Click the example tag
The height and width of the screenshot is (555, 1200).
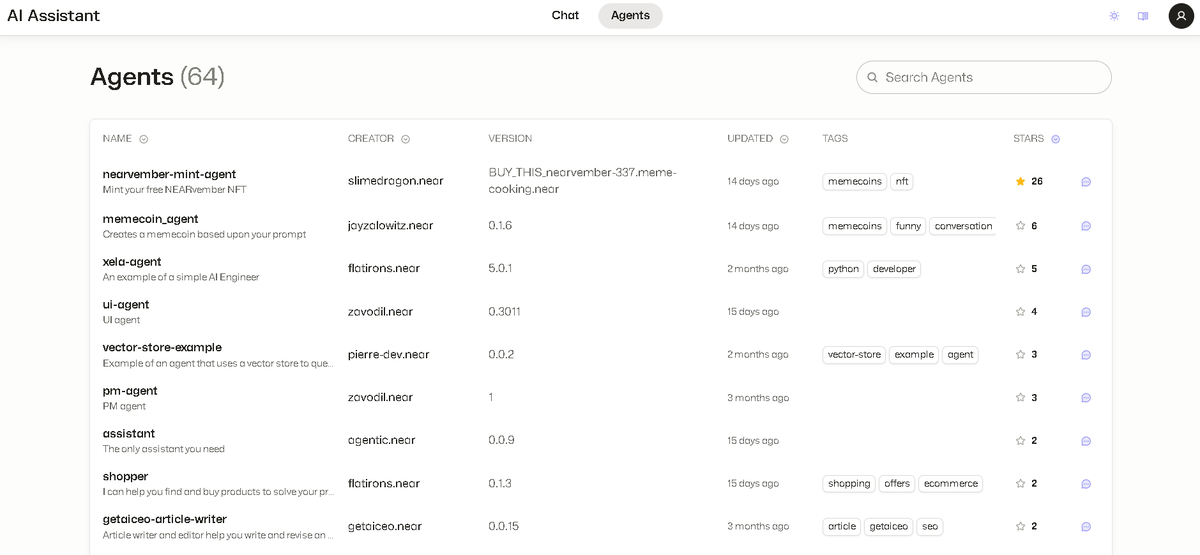click(914, 355)
